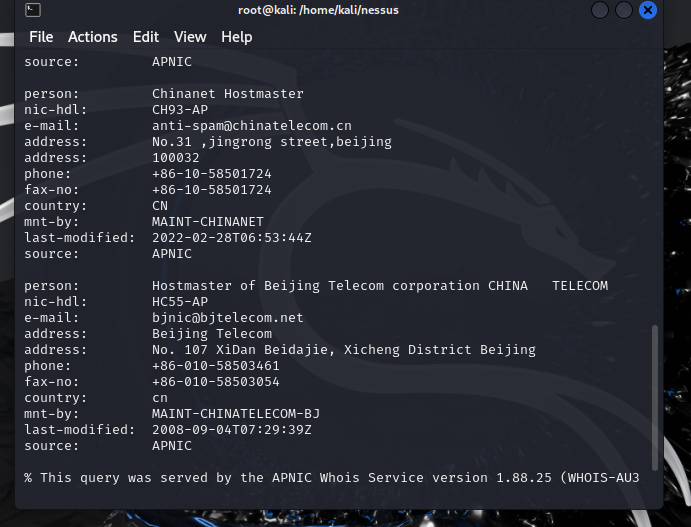Click the APNIC Whois Service version line
Viewport: 691px width, 527px height.
click(x=332, y=478)
